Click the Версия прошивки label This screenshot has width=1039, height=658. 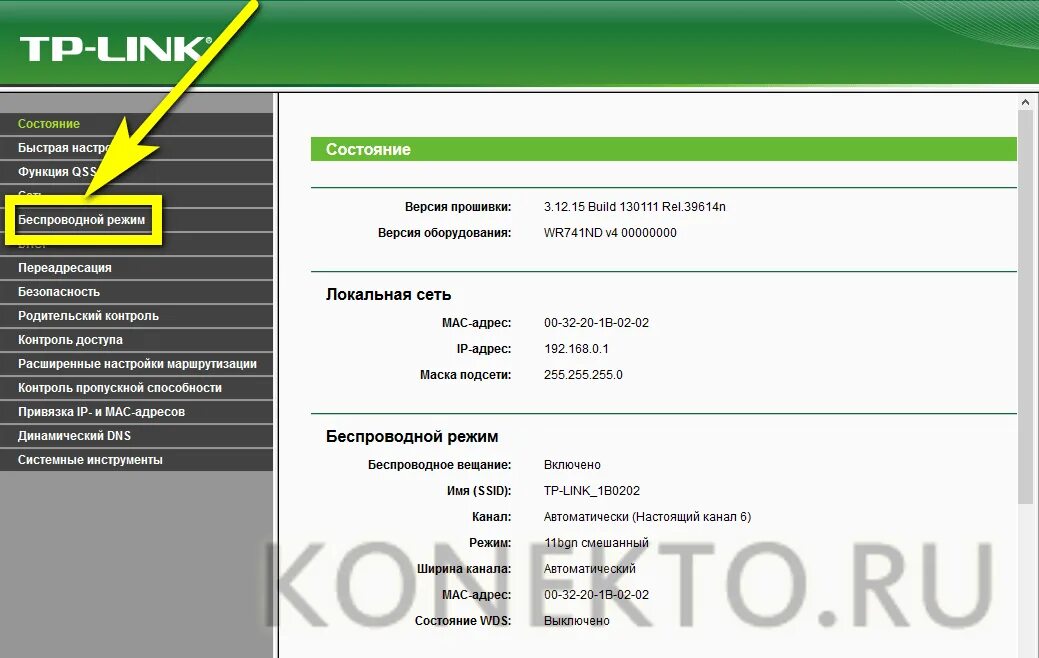[x=458, y=207]
